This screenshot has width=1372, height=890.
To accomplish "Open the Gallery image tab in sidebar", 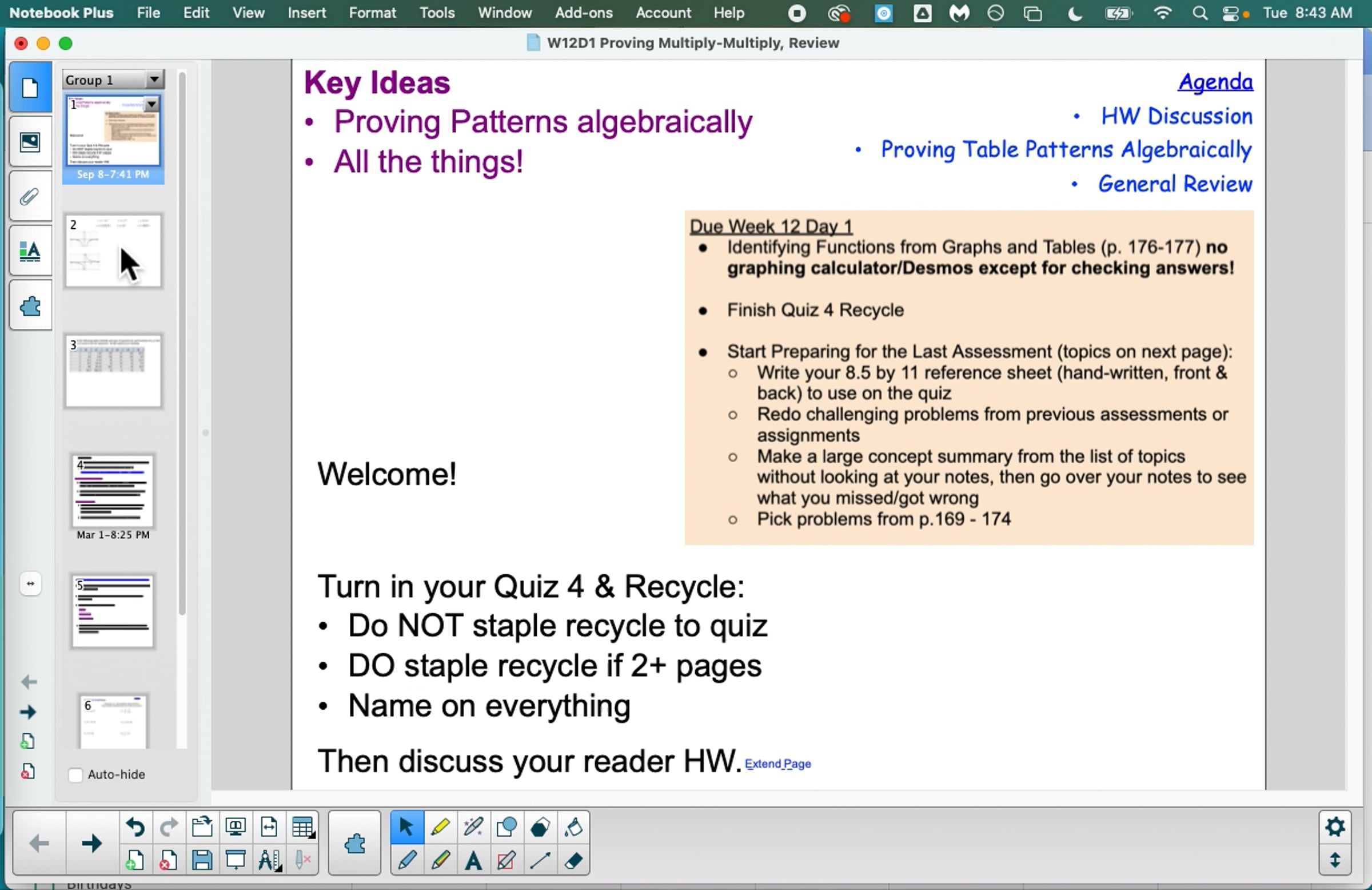I will (x=30, y=142).
